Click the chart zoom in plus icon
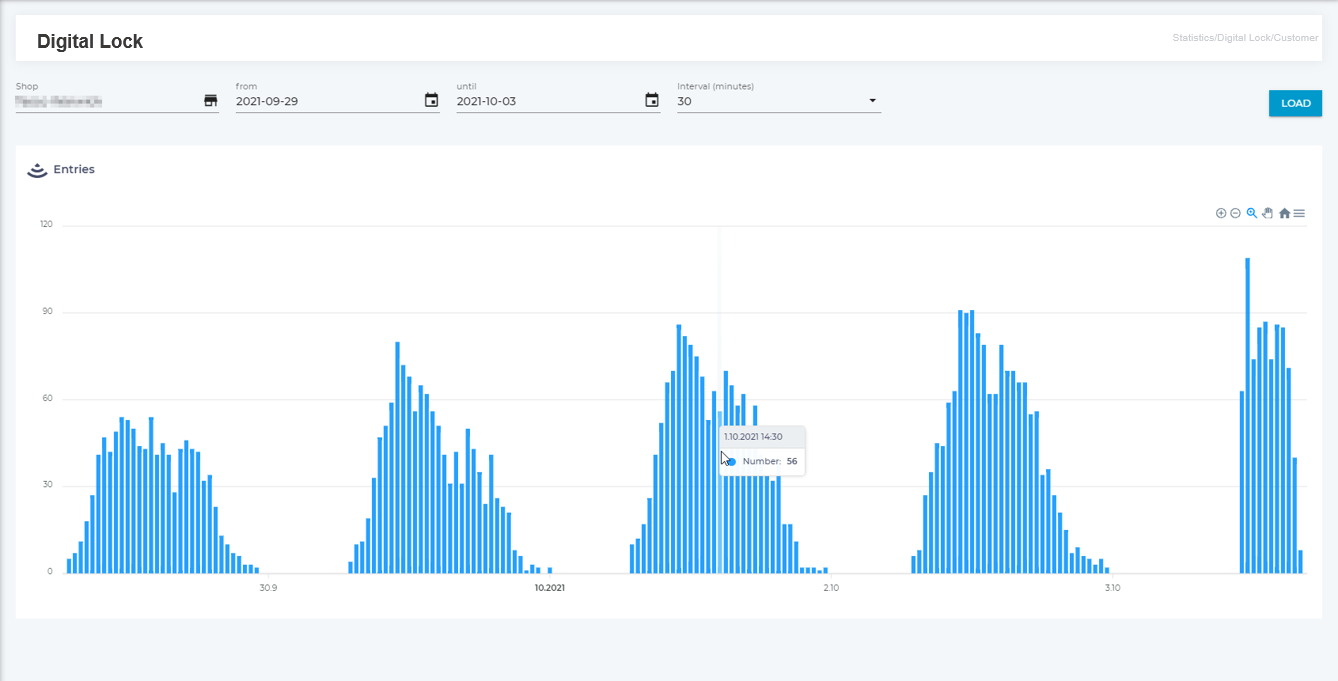Screen dimensions: 1338x681 (x=1221, y=213)
